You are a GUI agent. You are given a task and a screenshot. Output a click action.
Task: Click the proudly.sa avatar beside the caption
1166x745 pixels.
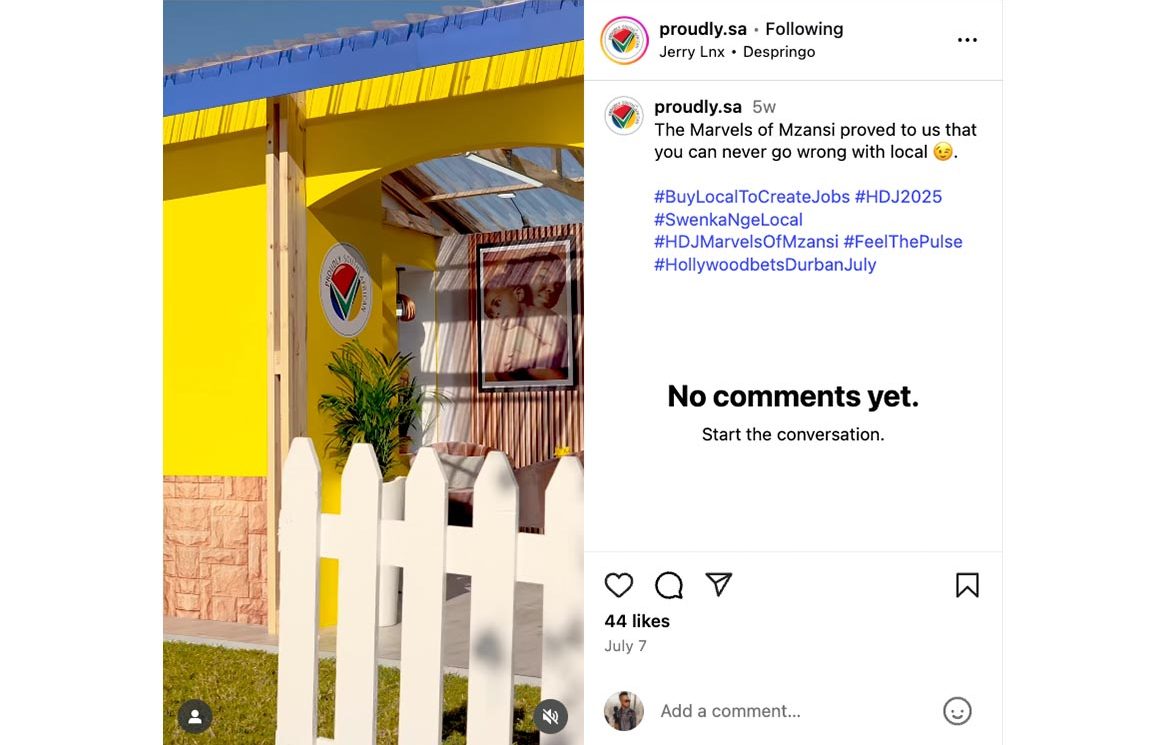624,116
